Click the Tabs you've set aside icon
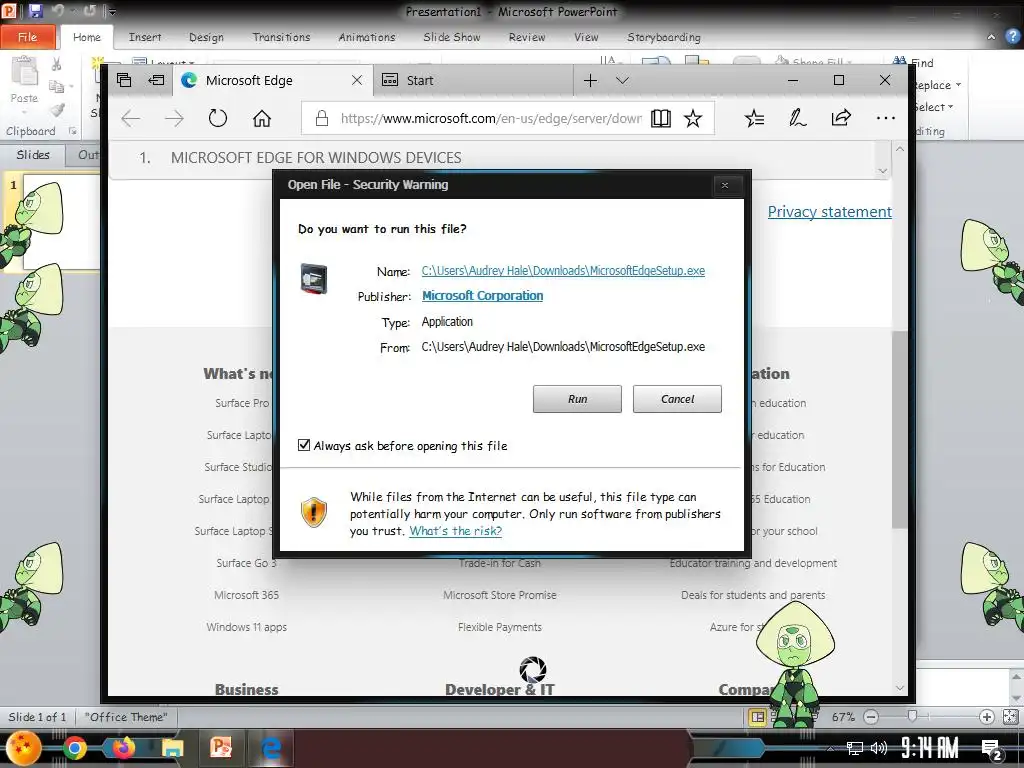Viewport: 1024px width, 768px height. pos(124,80)
